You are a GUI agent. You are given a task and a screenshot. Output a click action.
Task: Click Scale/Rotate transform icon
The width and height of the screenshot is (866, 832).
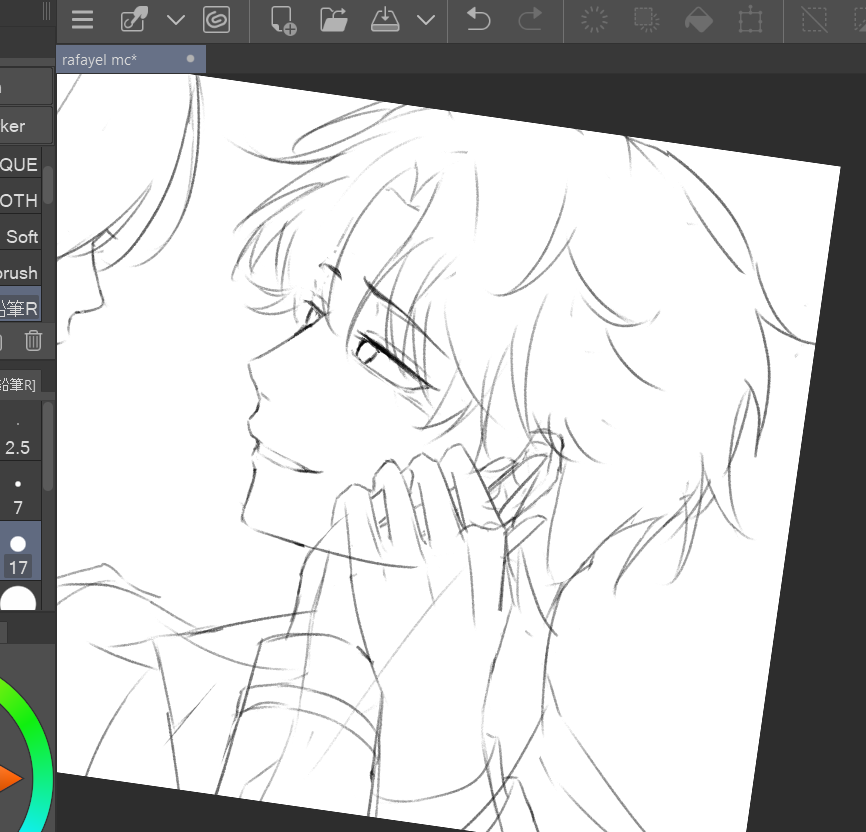pos(751,20)
